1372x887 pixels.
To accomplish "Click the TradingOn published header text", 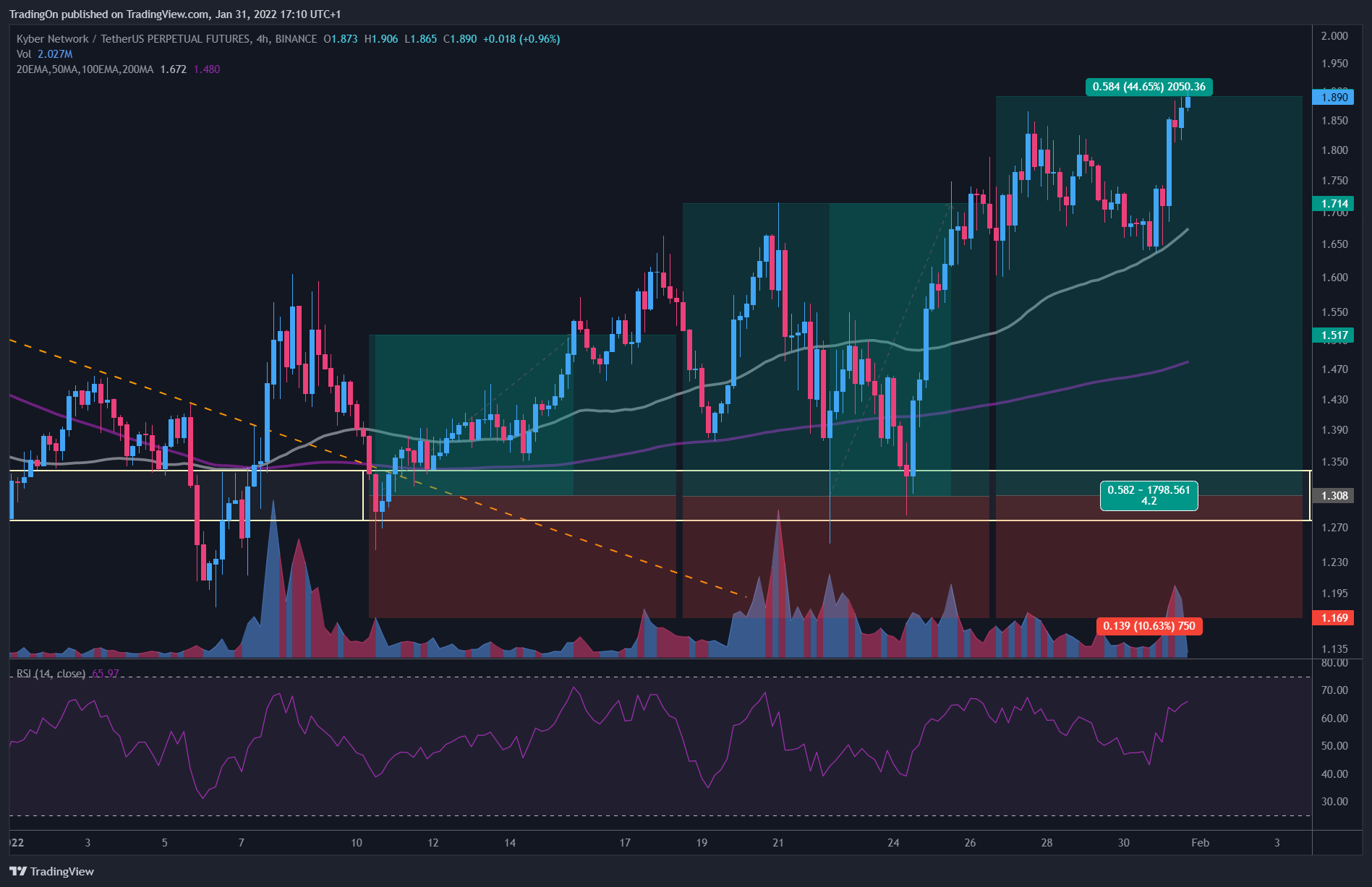I will click(175, 14).
